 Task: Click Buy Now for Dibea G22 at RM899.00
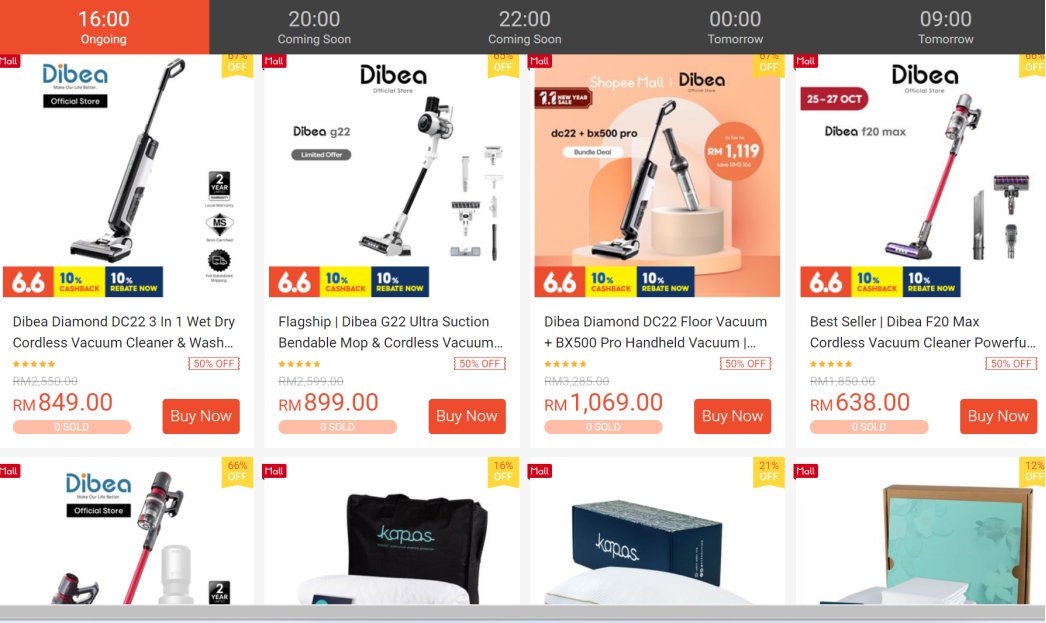[x=467, y=416]
